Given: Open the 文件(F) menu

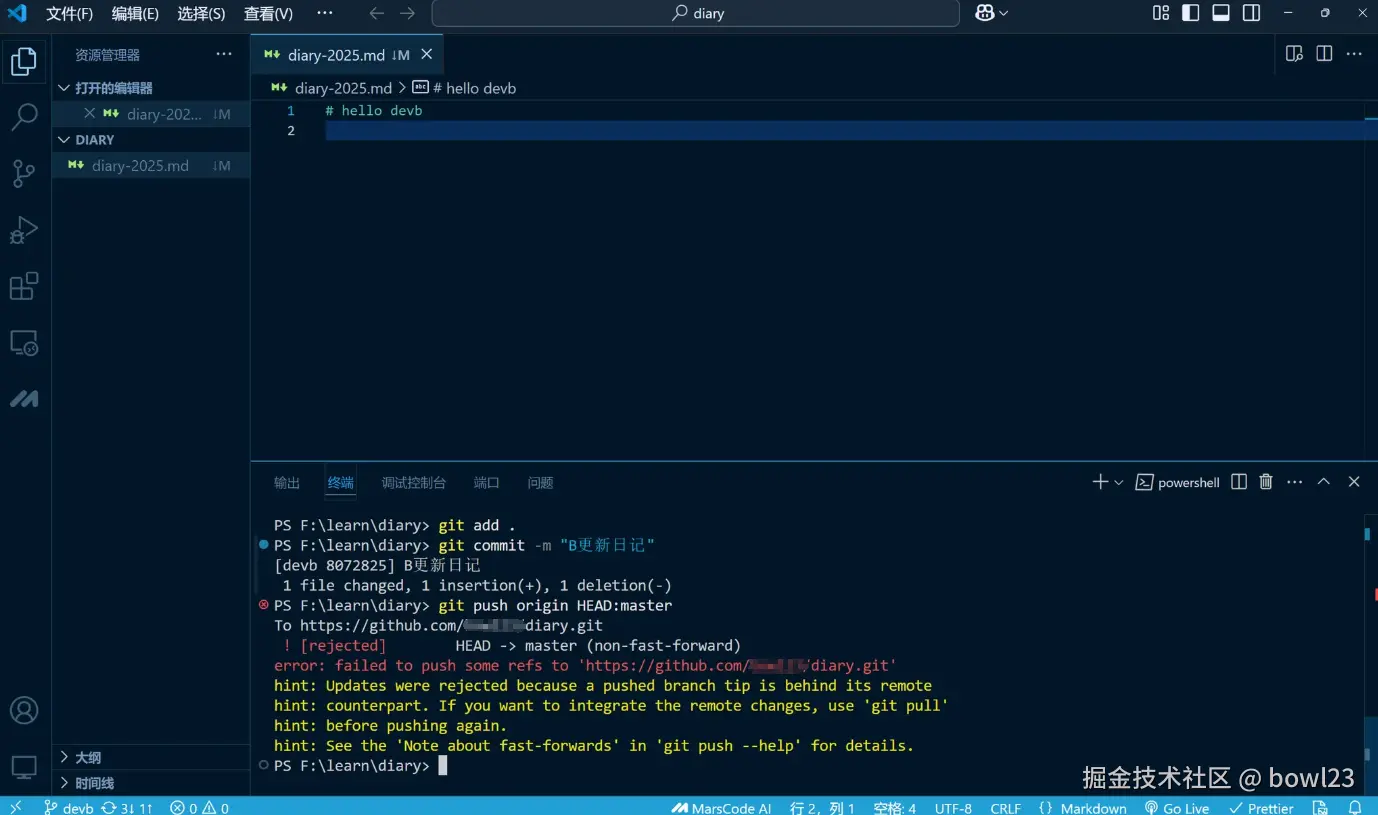Looking at the screenshot, I should click(x=69, y=13).
